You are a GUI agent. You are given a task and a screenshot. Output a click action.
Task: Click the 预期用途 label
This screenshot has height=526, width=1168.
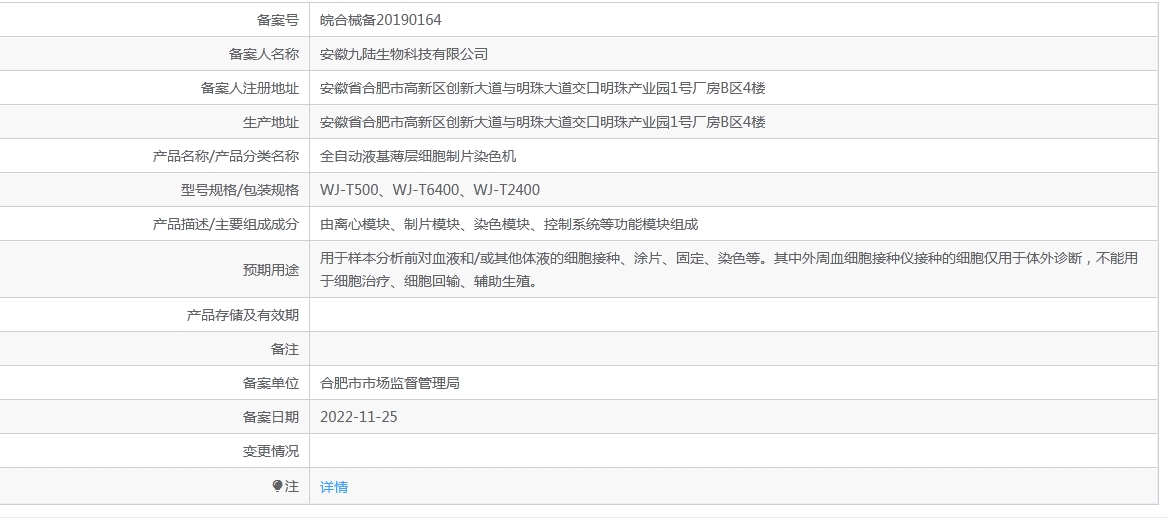(270, 270)
